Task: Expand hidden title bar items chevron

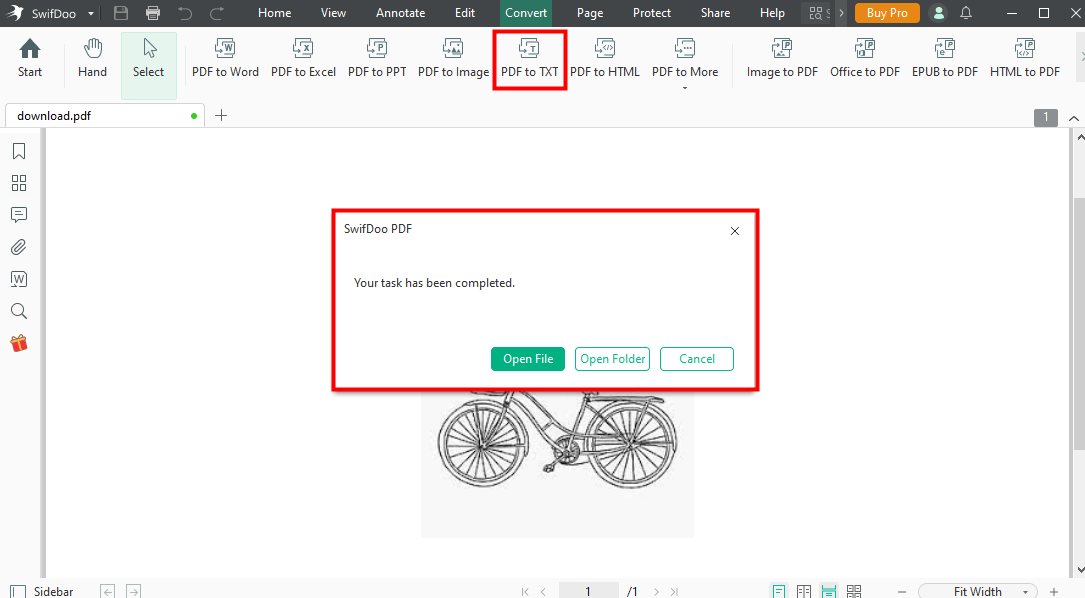Action: coord(841,12)
